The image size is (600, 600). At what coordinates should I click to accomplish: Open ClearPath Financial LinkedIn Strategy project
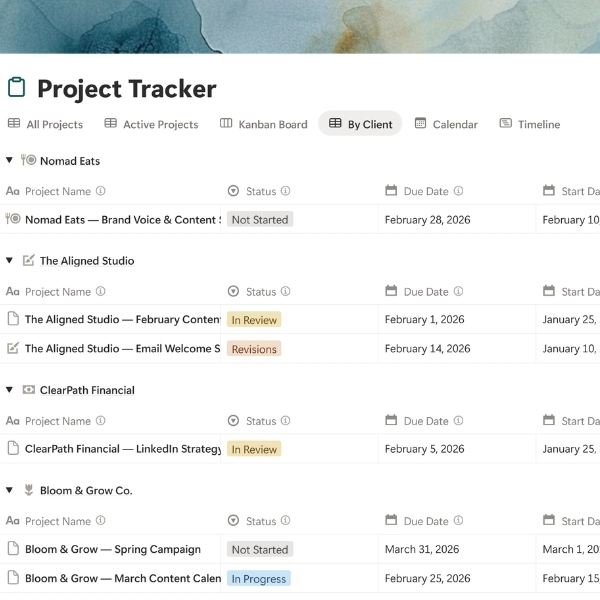[x=122, y=449]
